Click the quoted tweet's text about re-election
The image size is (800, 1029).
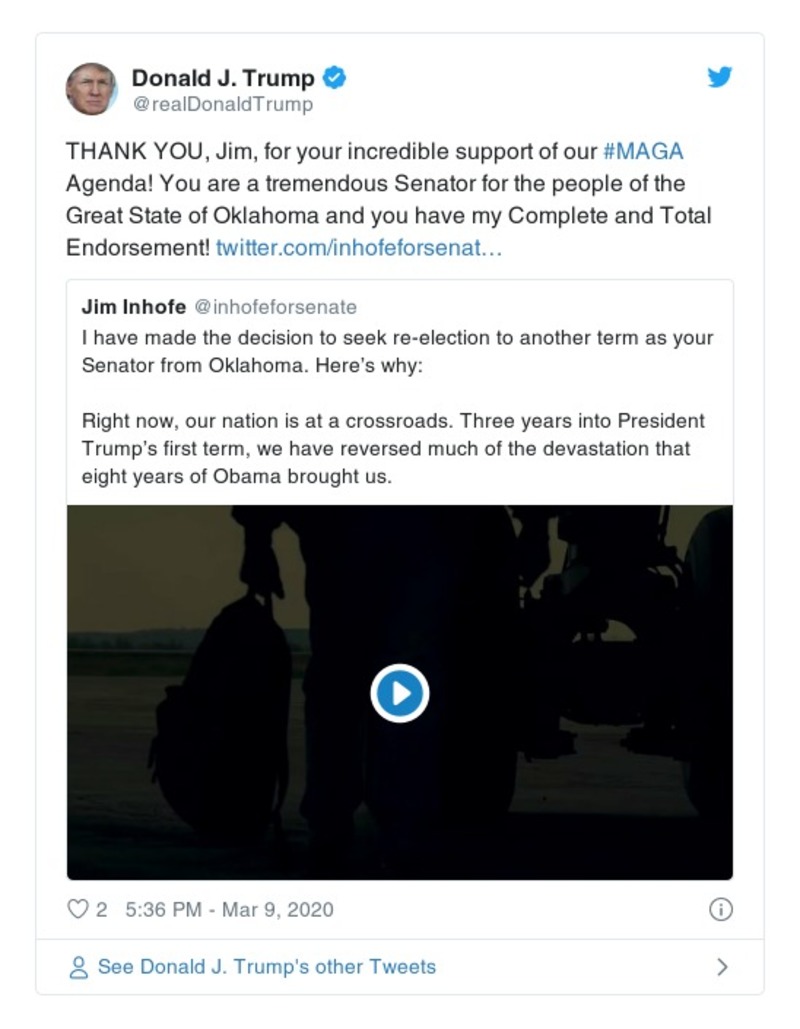[398, 350]
